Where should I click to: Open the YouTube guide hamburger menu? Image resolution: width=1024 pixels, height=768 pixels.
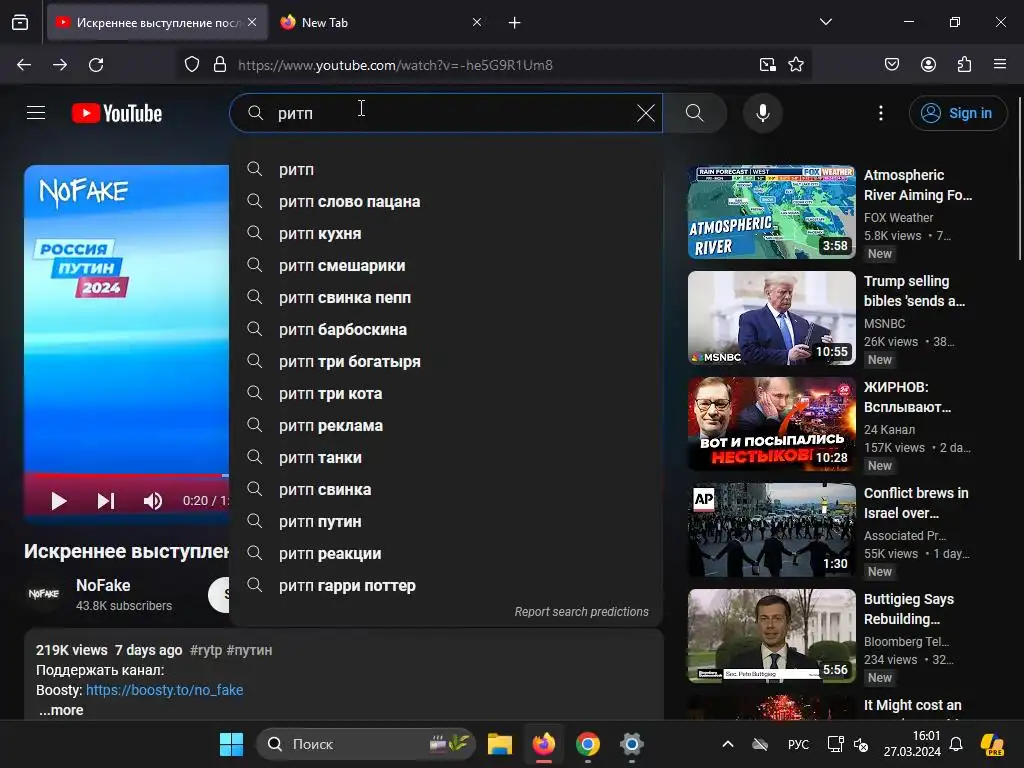[36, 113]
